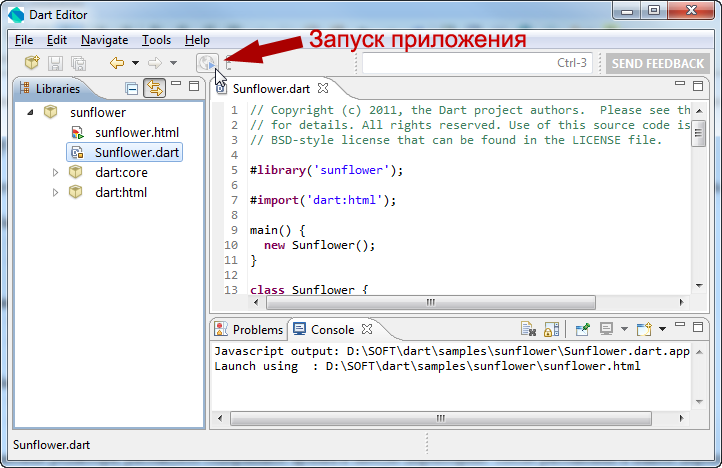The height and width of the screenshot is (468, 722).
Task: Click the Collapse All icon in Libraries panel
Action: click(x=132, y=88)
